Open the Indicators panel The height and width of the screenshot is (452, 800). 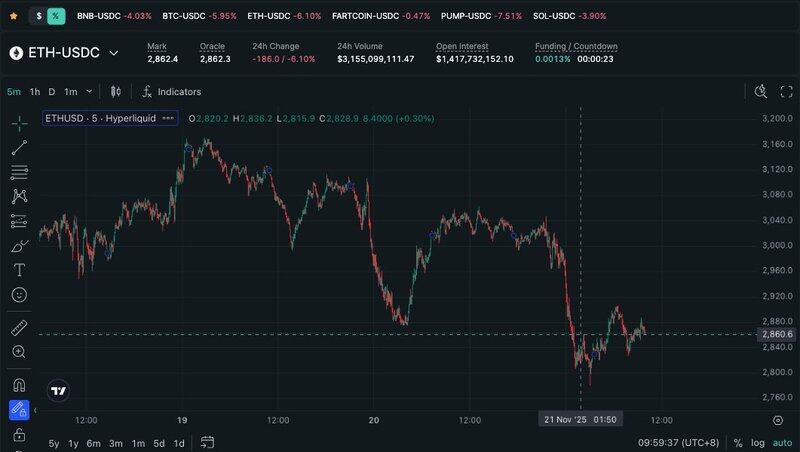[171, 91]
